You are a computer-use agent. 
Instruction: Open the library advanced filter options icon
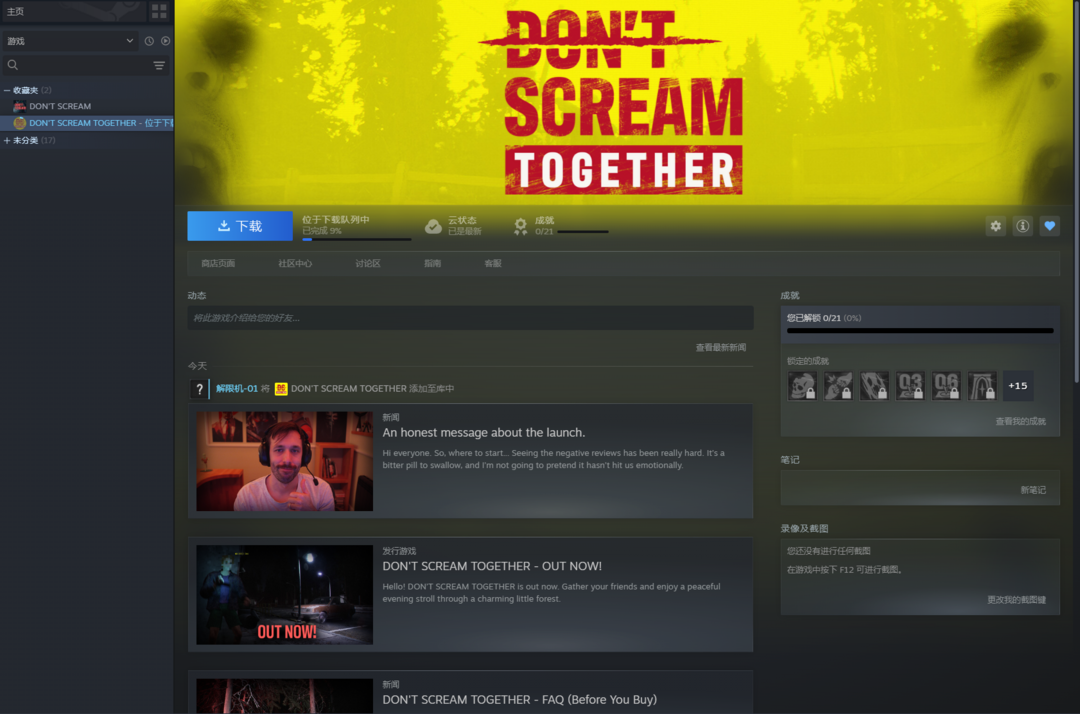pos(159,65)
